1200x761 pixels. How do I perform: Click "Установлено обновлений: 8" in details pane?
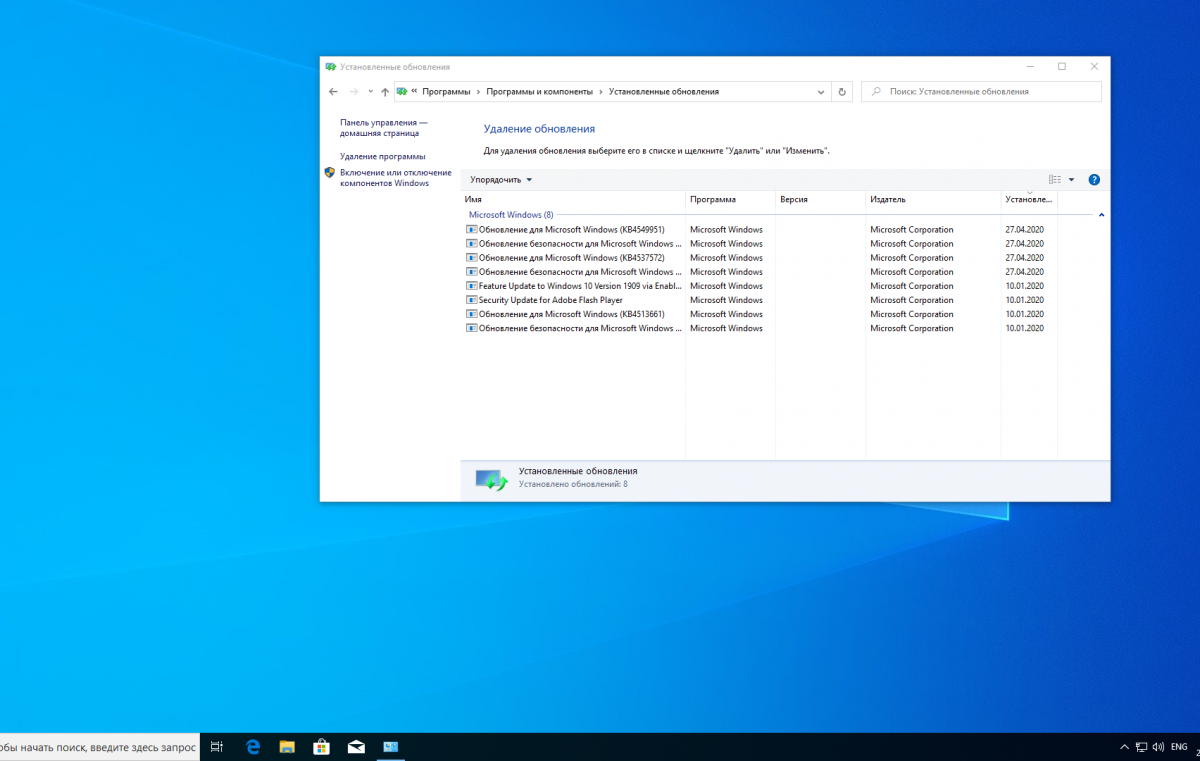click(x=573, y=484)
